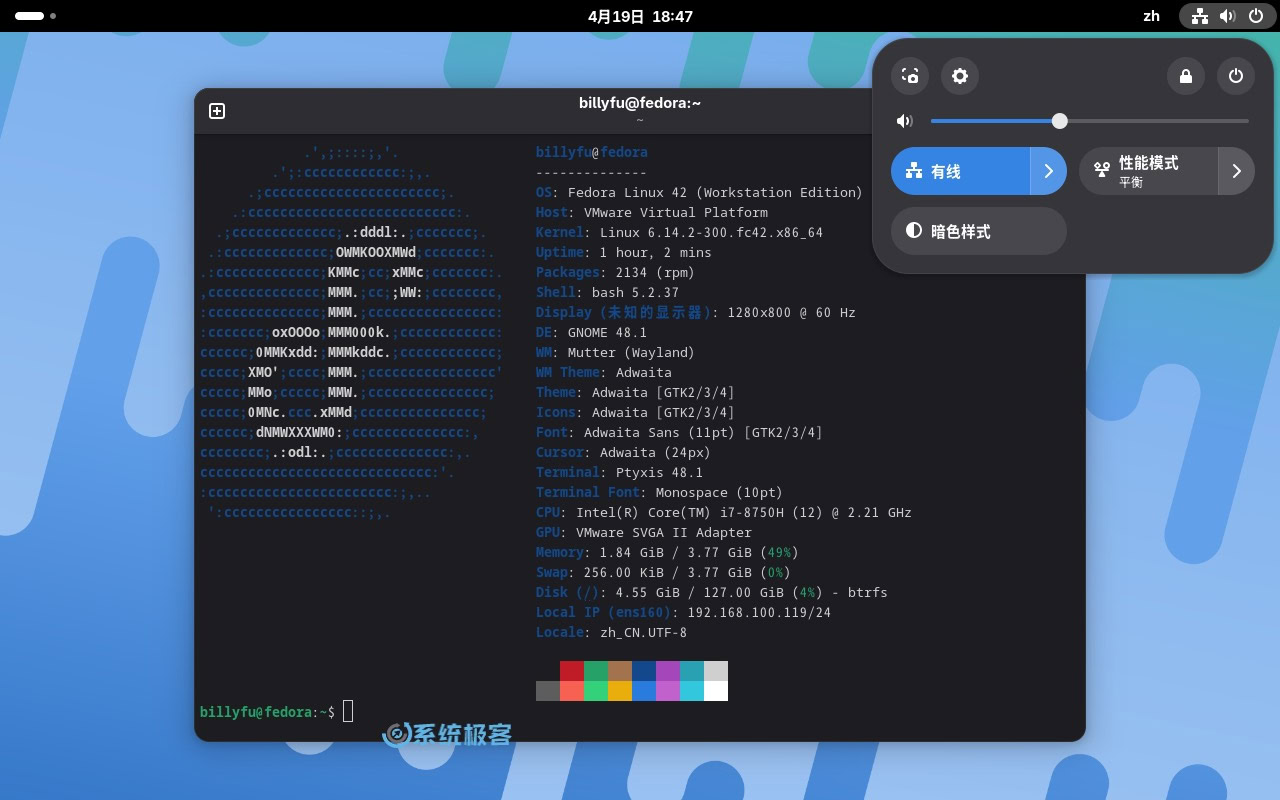Click the Kernel version line text
The image size is (1280, 800).
click(679, 232)
